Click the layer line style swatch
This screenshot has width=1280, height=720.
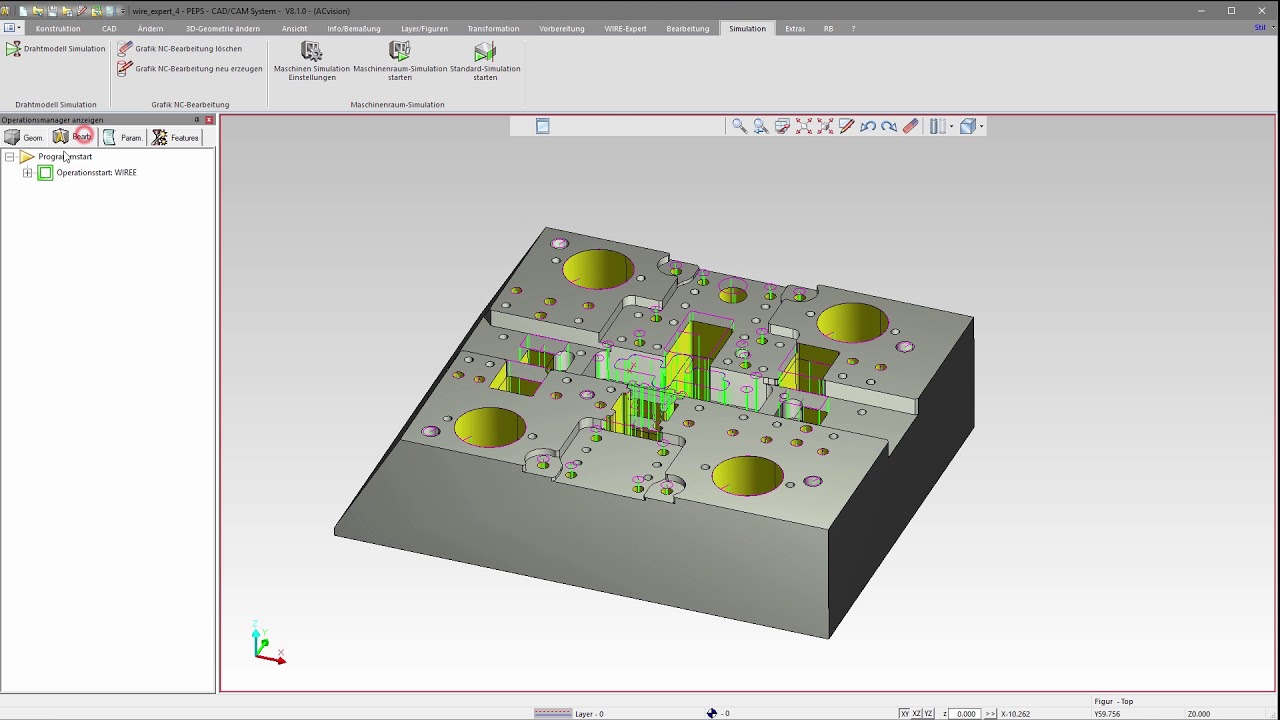(553, 713)
